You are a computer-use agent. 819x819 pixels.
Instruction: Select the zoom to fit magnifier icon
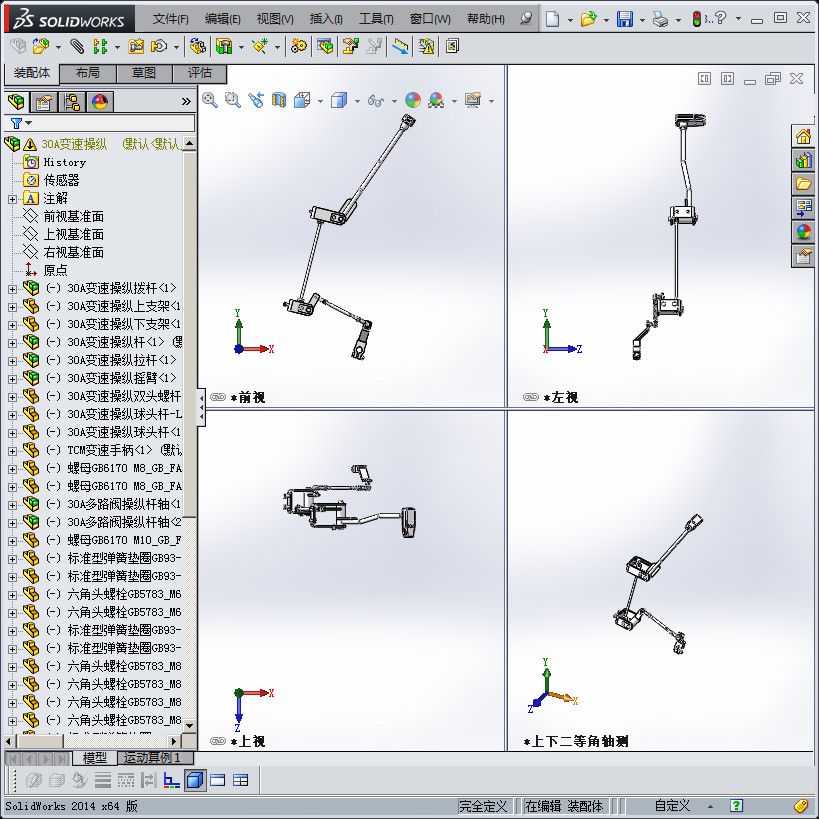(x=210, y=101)
